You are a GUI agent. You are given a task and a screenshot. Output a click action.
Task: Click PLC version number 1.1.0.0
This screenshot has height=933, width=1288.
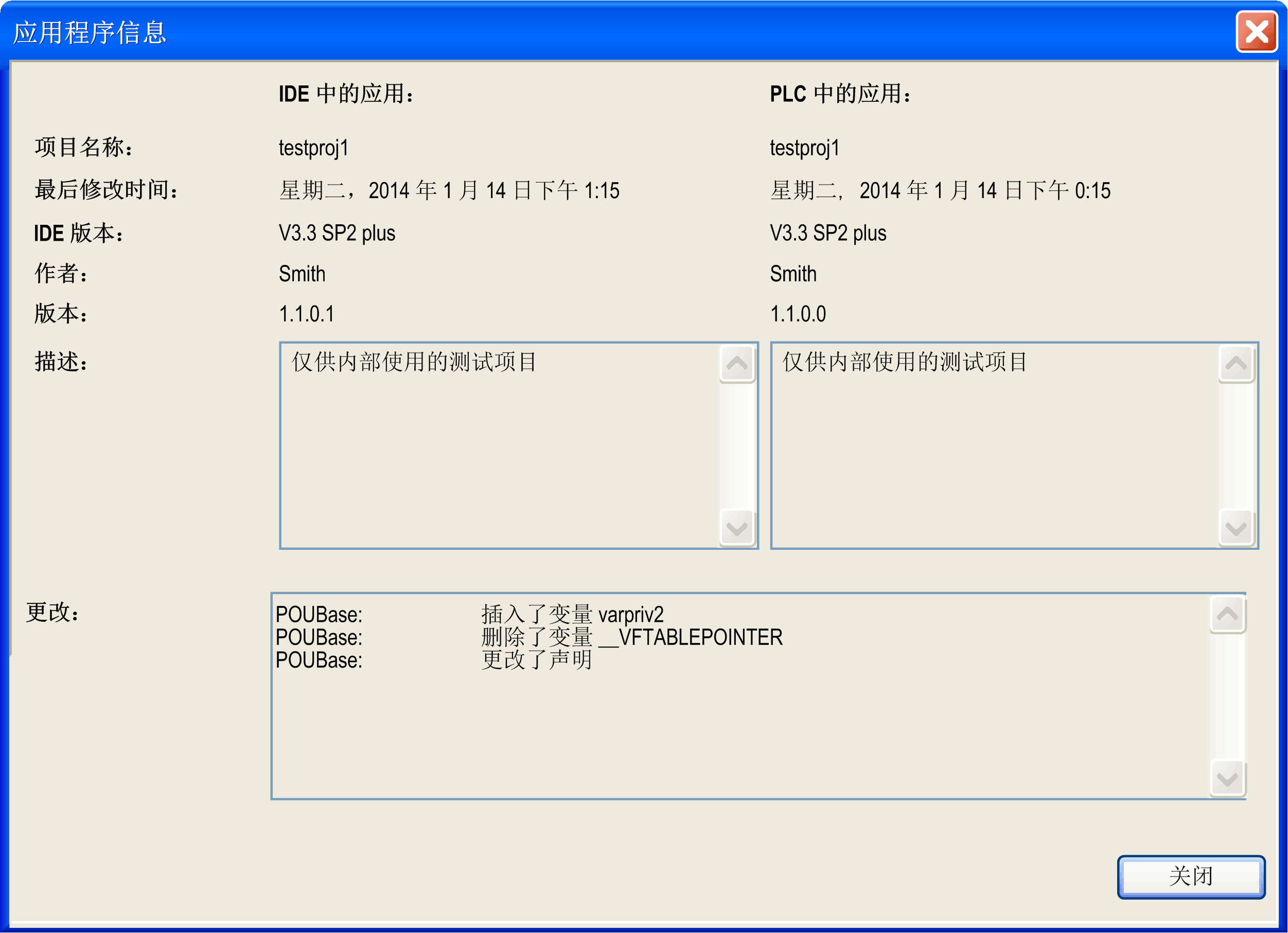point(798,314)
